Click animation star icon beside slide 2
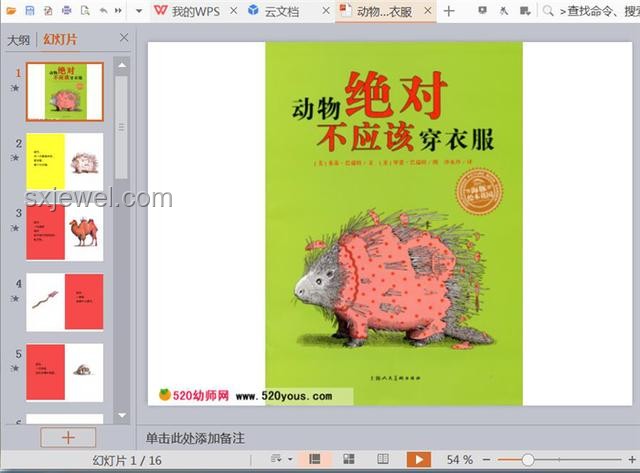640x473 pixels. tap(15, 158)
